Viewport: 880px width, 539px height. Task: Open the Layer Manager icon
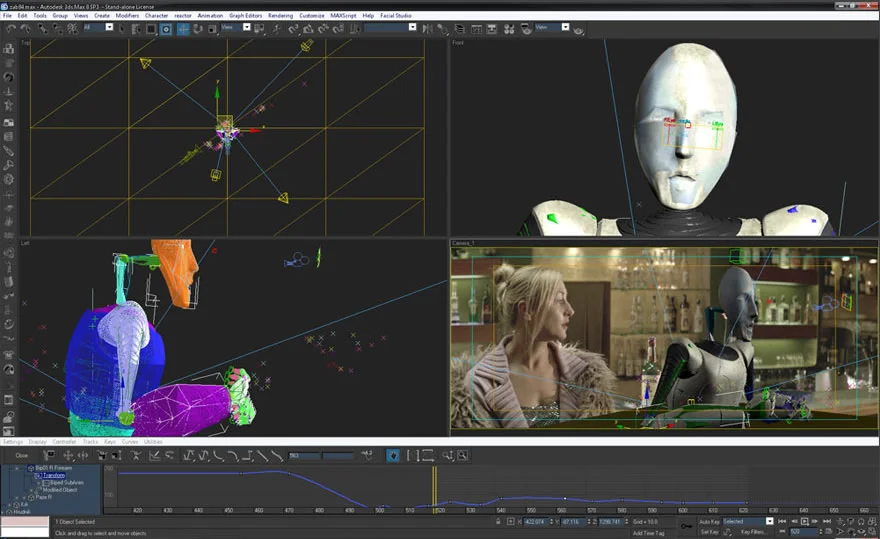pyautogui.click(x=460, y=29)
